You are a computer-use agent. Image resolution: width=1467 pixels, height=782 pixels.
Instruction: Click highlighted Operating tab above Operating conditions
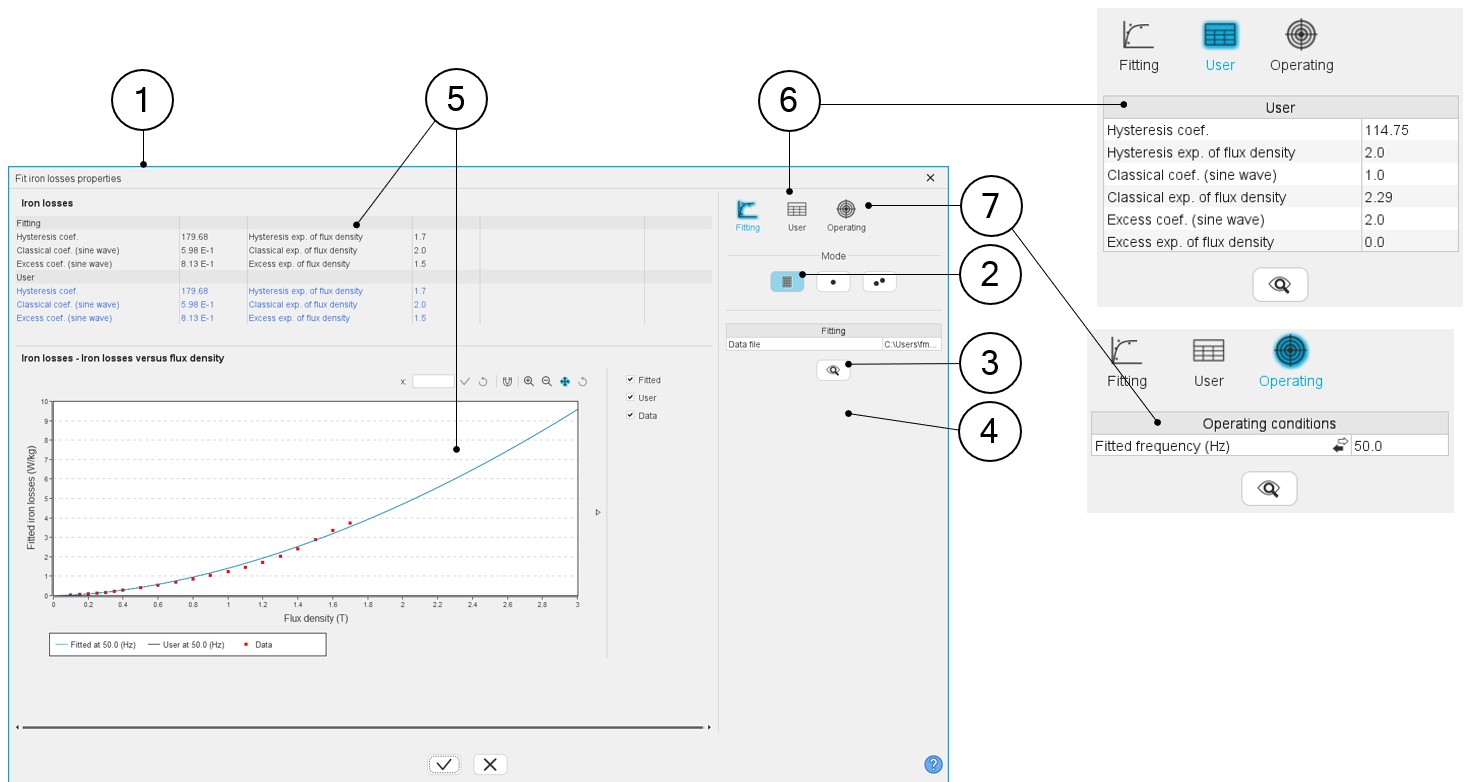[x=1290, y=363]
